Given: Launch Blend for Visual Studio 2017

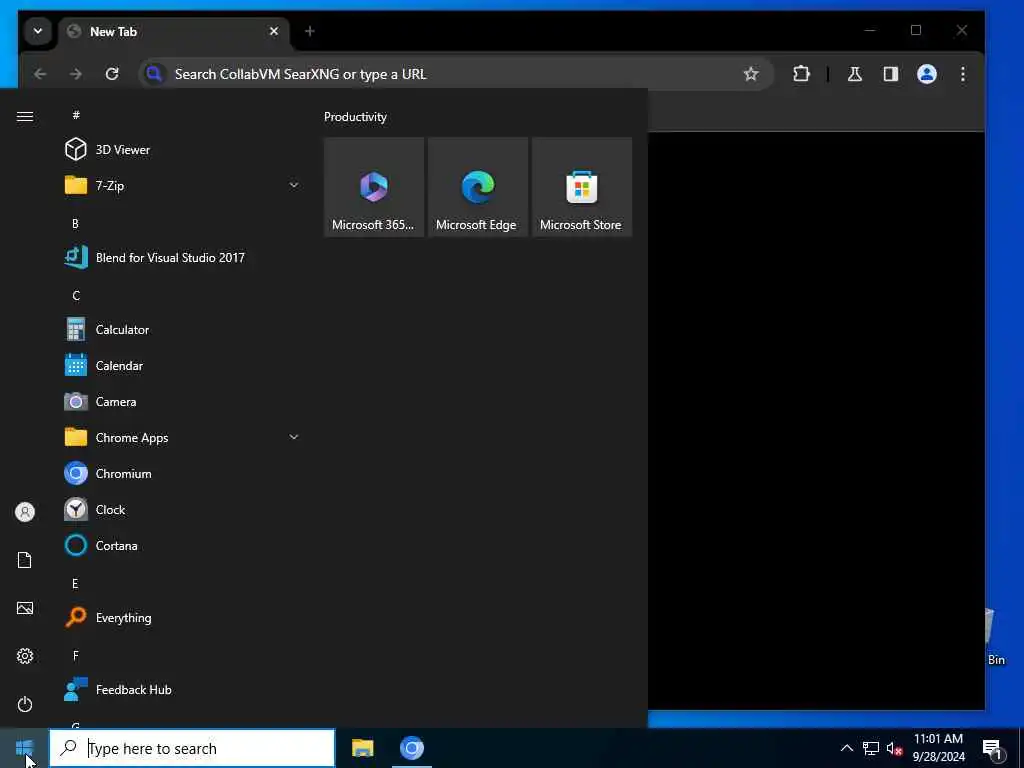Looking at the screenshot, I should pyautogui.click(x=183, y=257).
